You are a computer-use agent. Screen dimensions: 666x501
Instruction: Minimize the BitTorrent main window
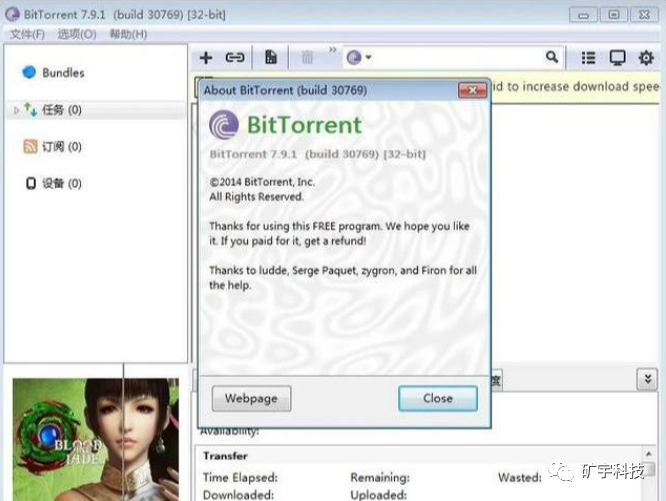[583, 15]
